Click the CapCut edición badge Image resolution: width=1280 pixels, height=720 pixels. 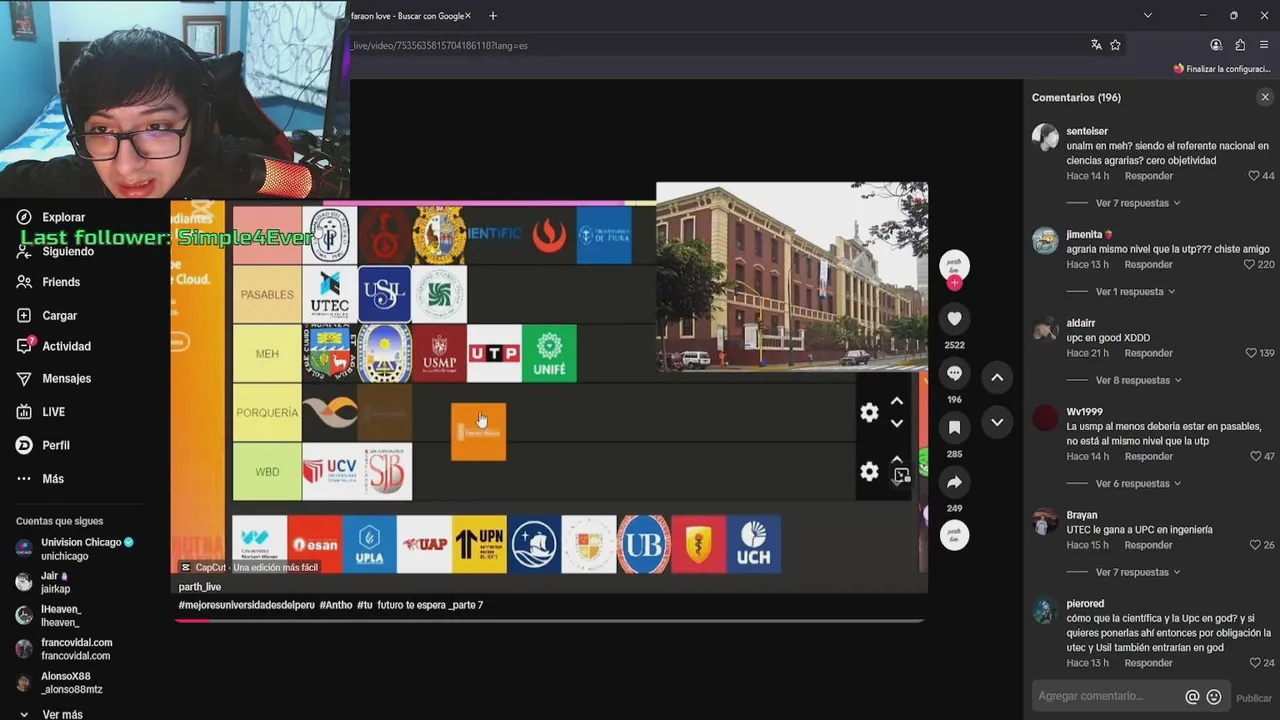(249, 567)
